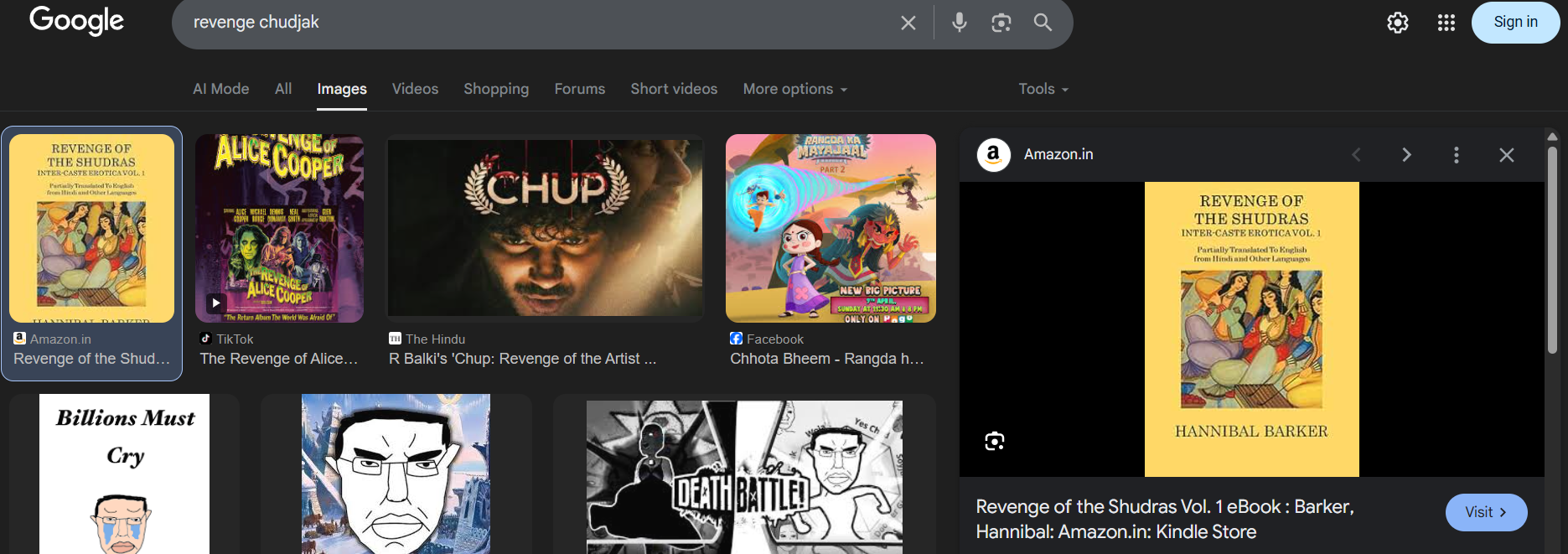The width and height of the screenshot is (1568, 554).
Task: Switch to Shopping tab
Action: pos(496,89)
